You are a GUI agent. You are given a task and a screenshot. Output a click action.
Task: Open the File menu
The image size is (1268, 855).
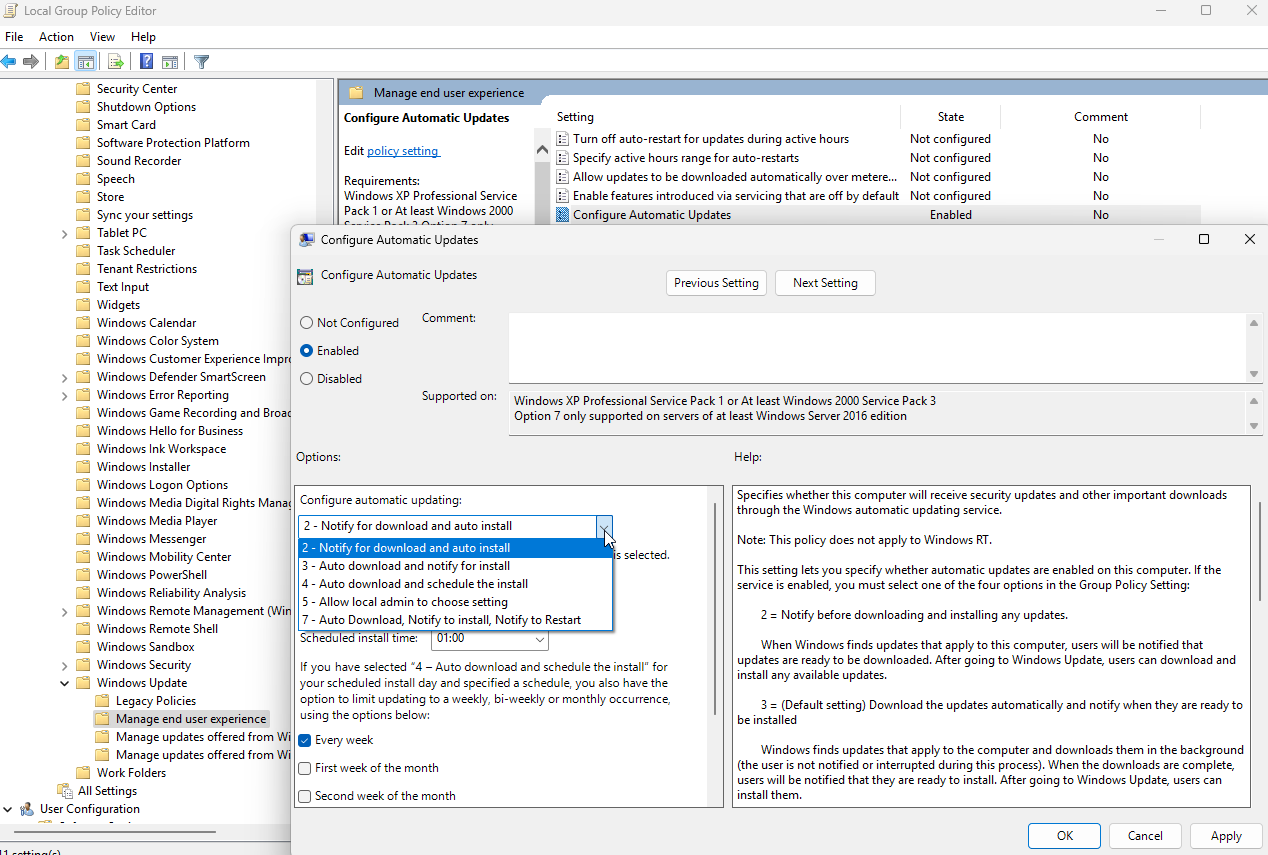pos(14,37)
